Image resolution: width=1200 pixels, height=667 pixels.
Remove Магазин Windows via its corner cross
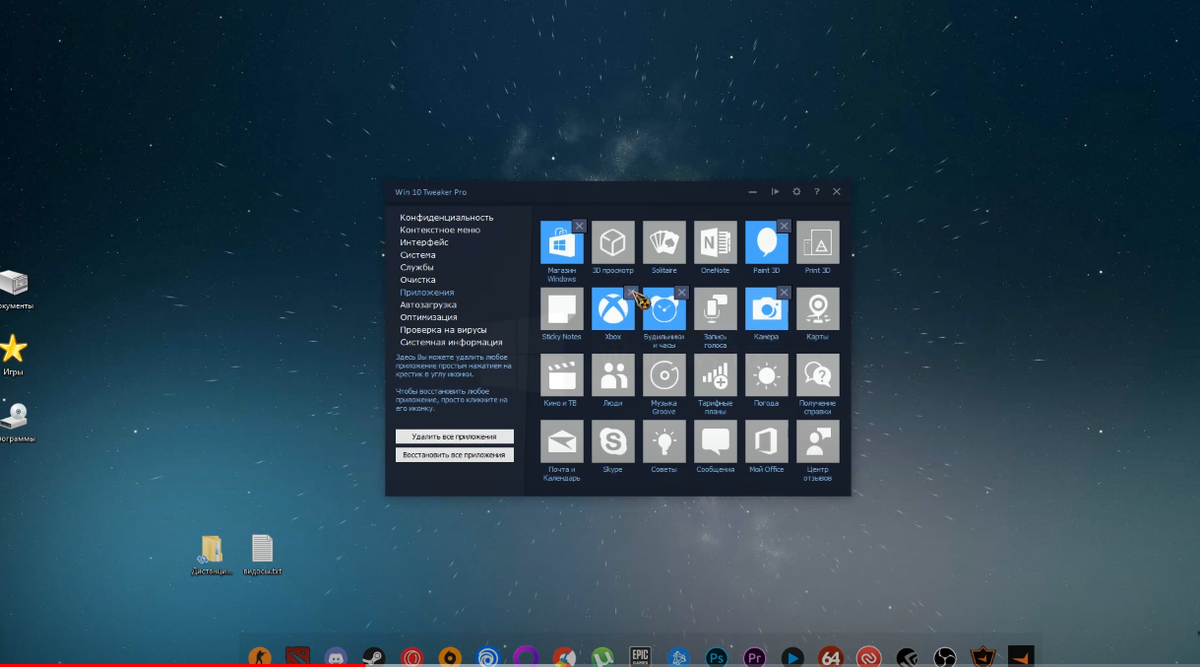579,226
